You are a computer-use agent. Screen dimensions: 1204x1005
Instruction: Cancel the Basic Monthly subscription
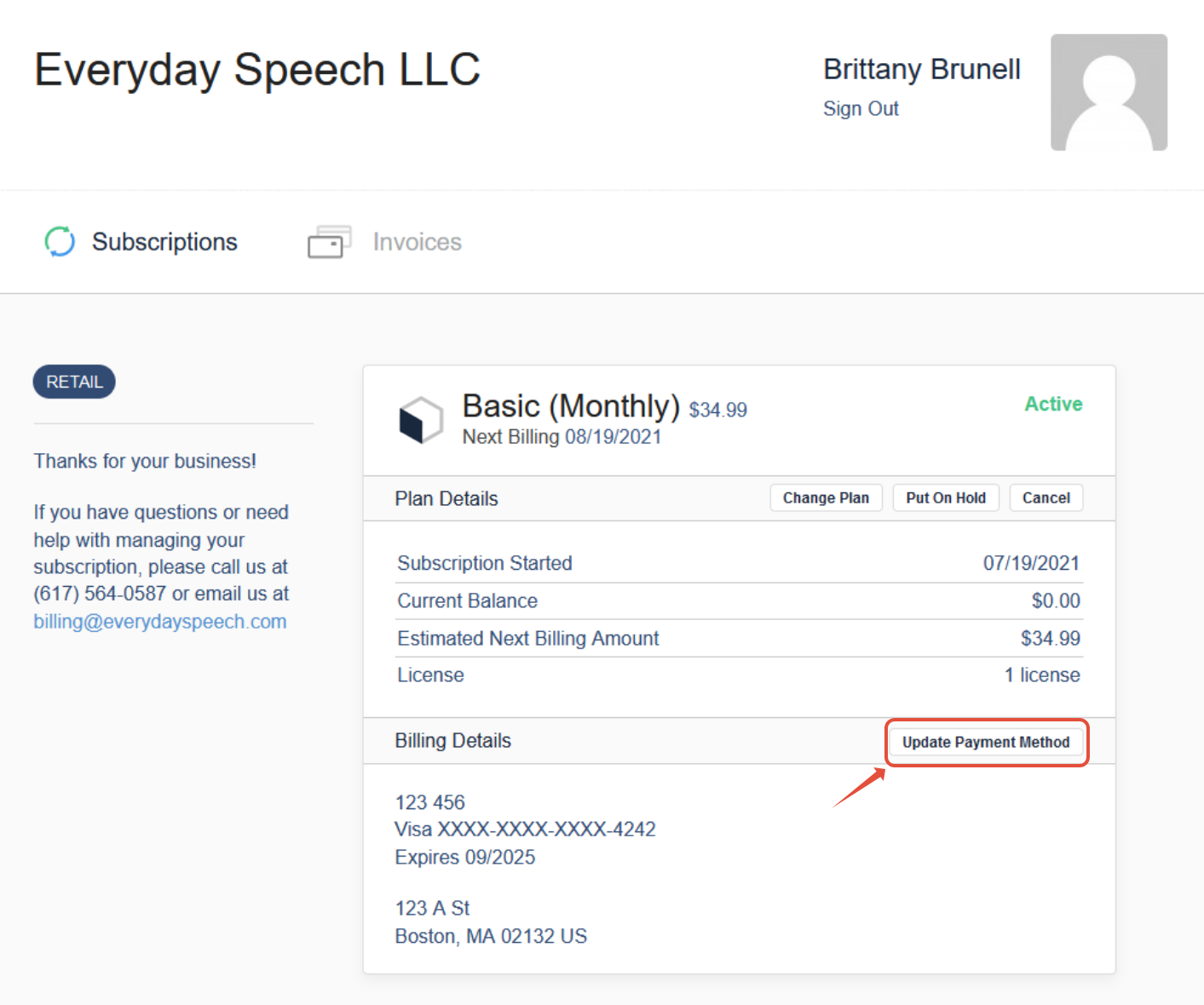[x=1046, y=498]
